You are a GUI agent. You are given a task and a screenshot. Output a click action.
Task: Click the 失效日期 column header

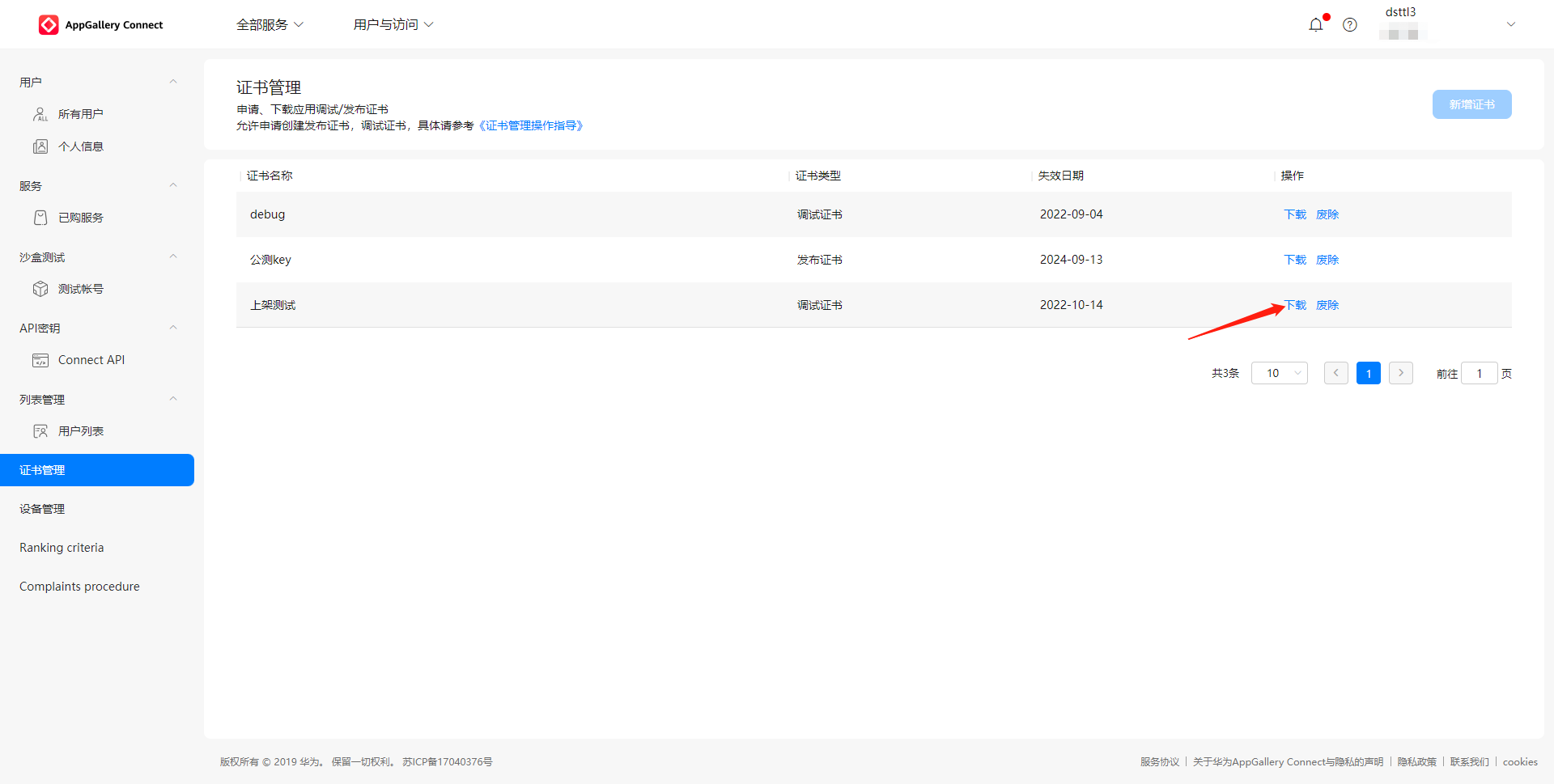point(1061,176)
